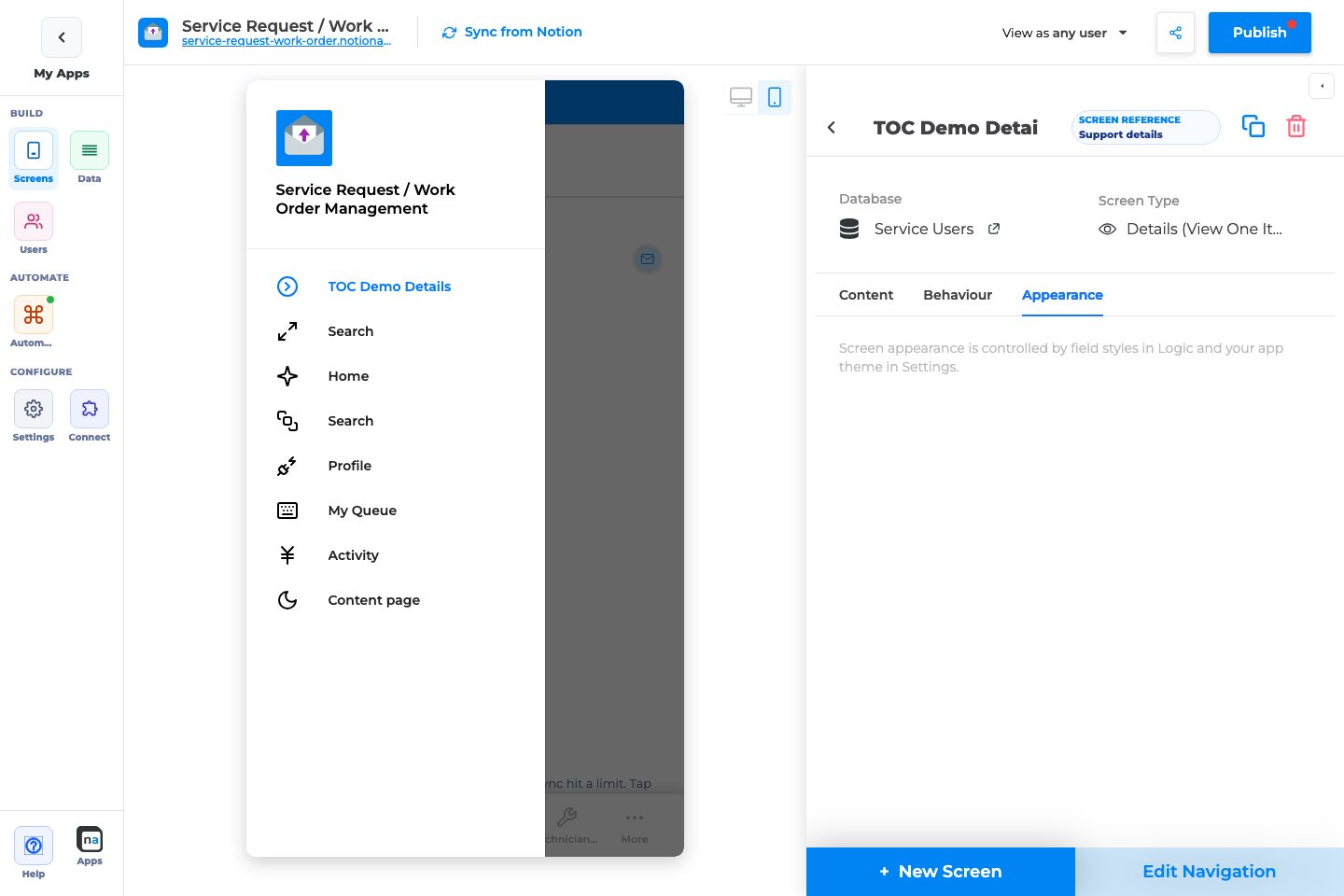Screen dimensions: 1344x896
Task: Click Sync from Notion
Action: 512,32
